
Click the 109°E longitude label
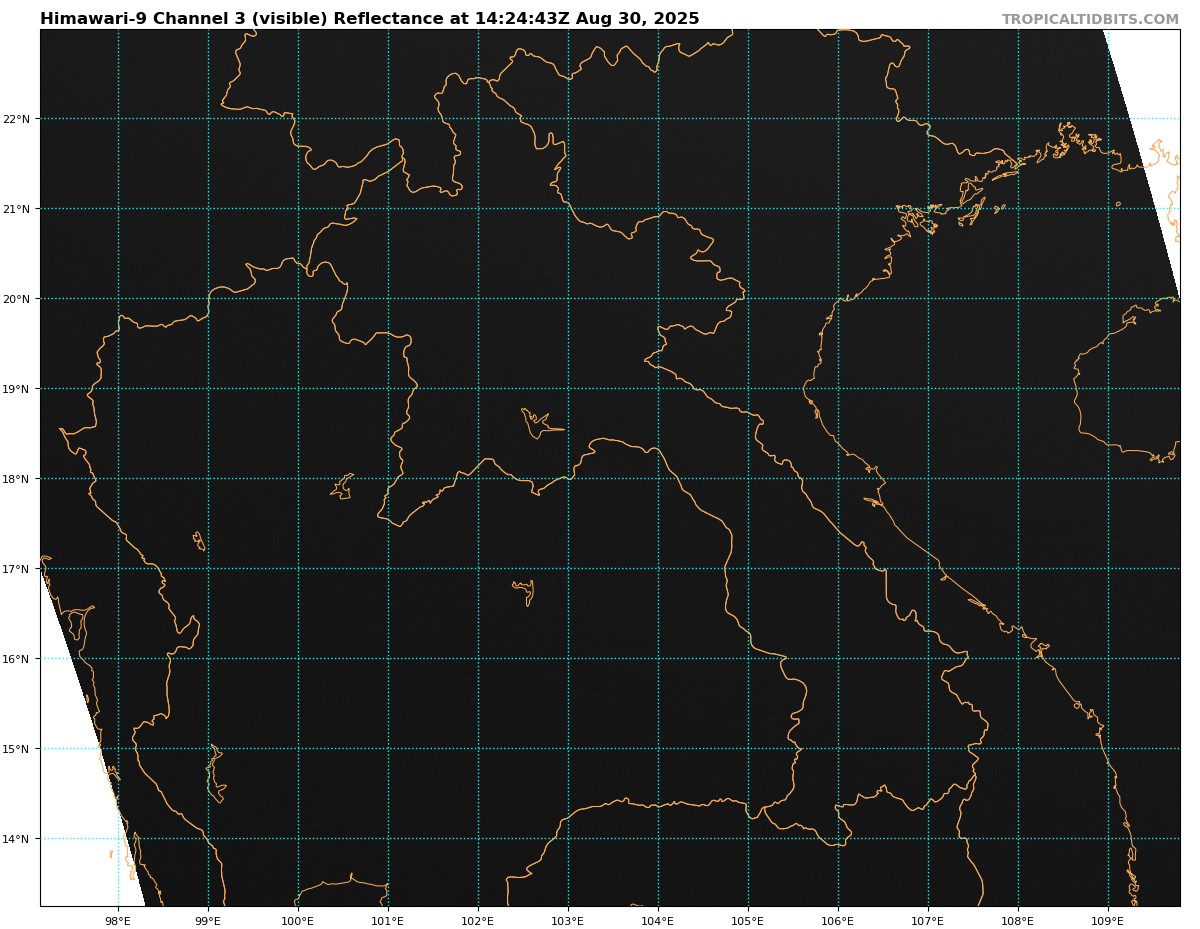(x=1108, y=920)
